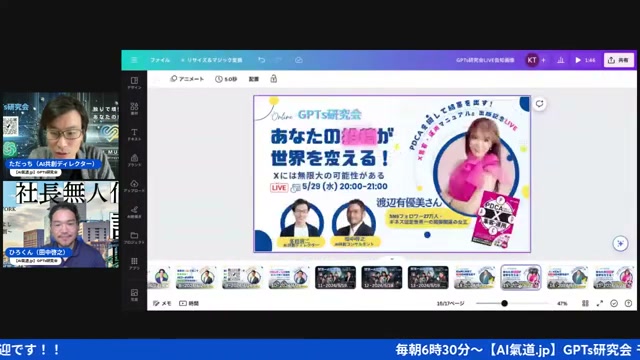Click the 共有 share button
Image resolution: width=640 pixels, height=360 pixels.
point(618,60)
